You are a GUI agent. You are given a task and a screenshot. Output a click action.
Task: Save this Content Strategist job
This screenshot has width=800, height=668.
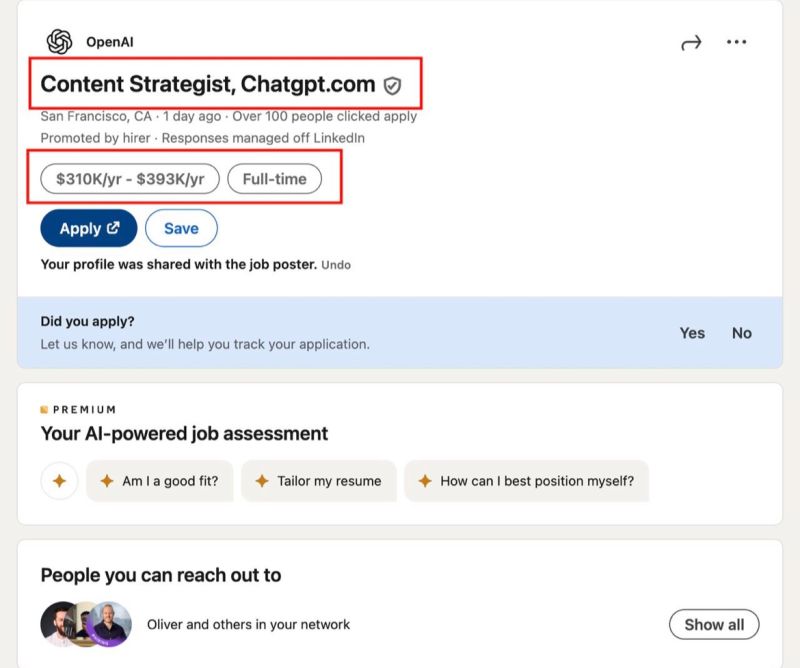181,228
